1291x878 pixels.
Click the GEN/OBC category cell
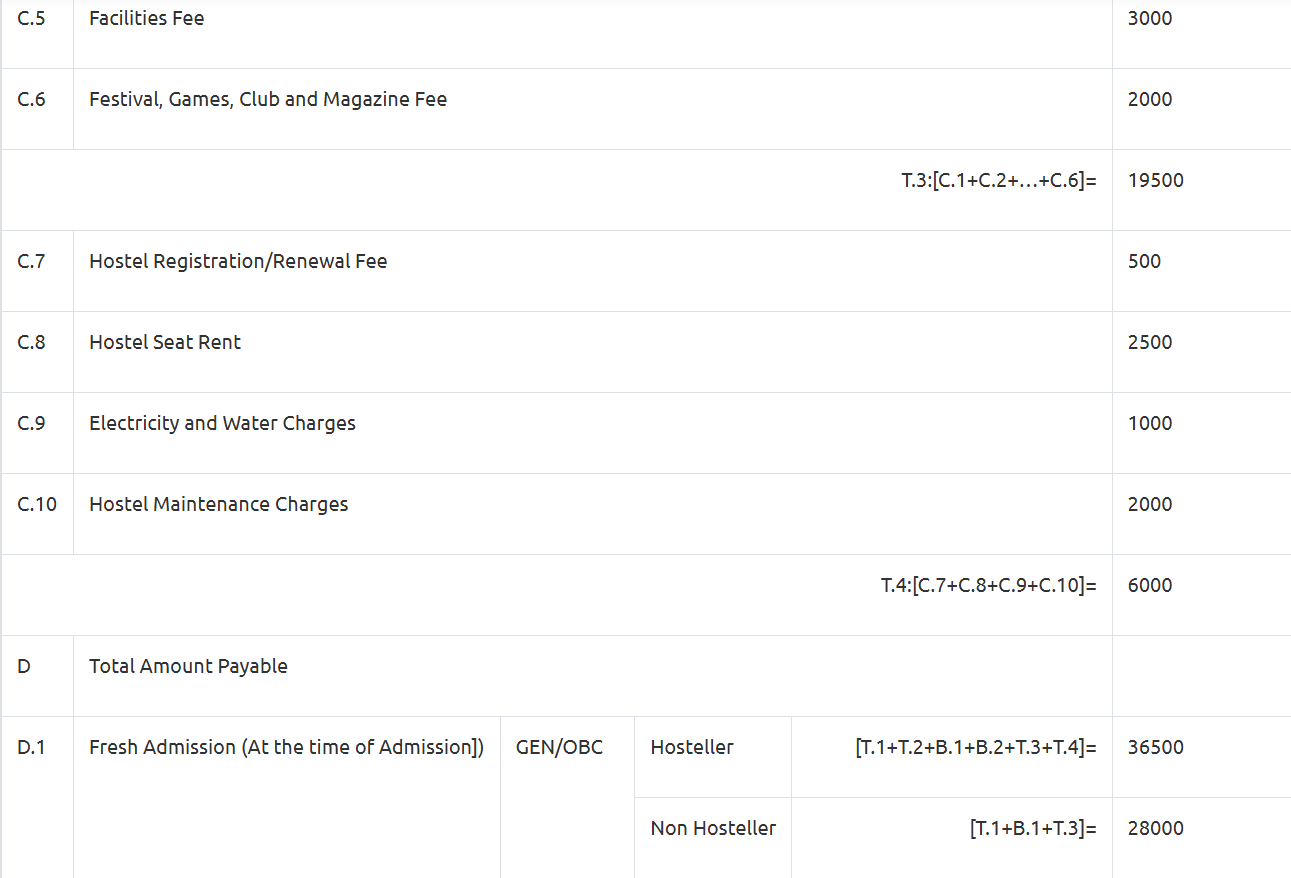tap(559, 747)
